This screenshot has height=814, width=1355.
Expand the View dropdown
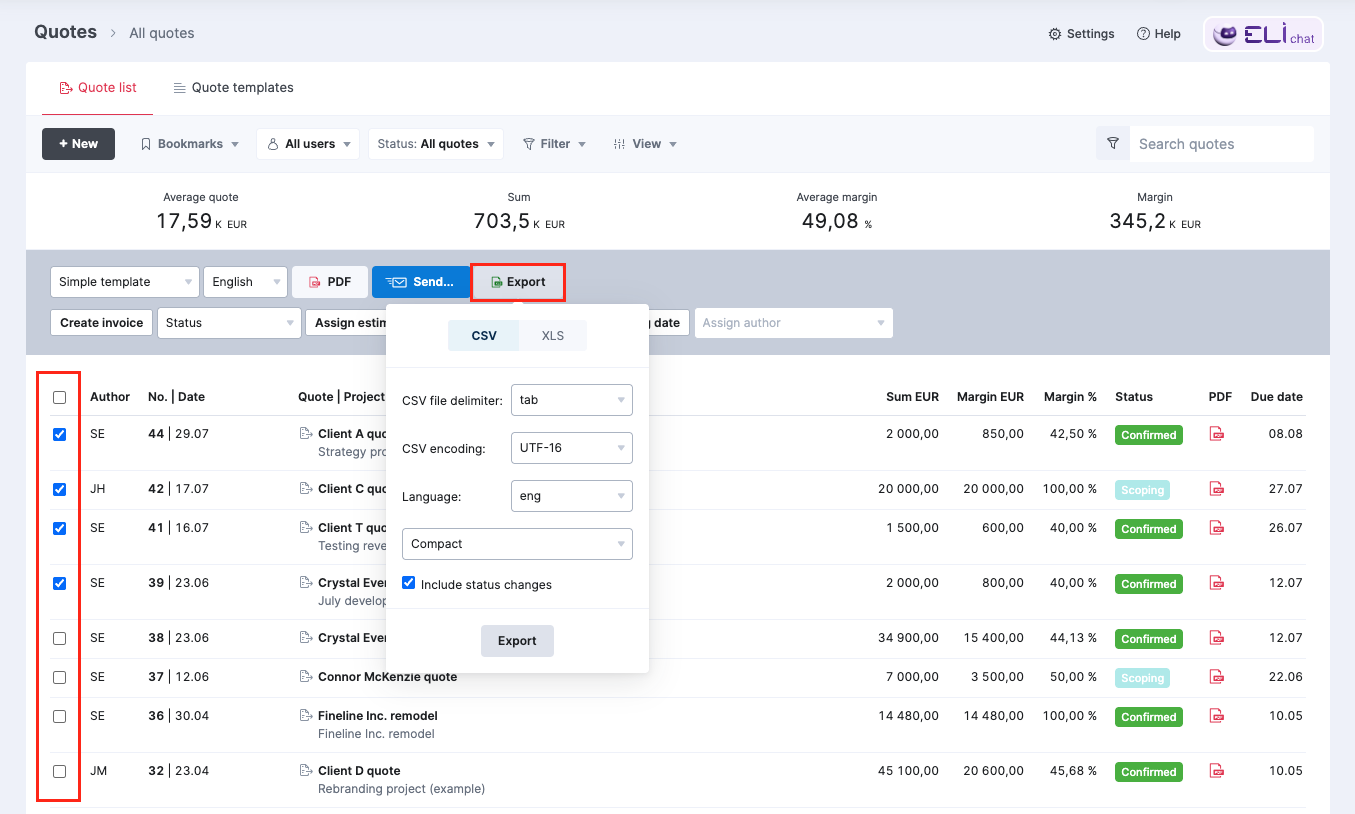tap(645, 144)
